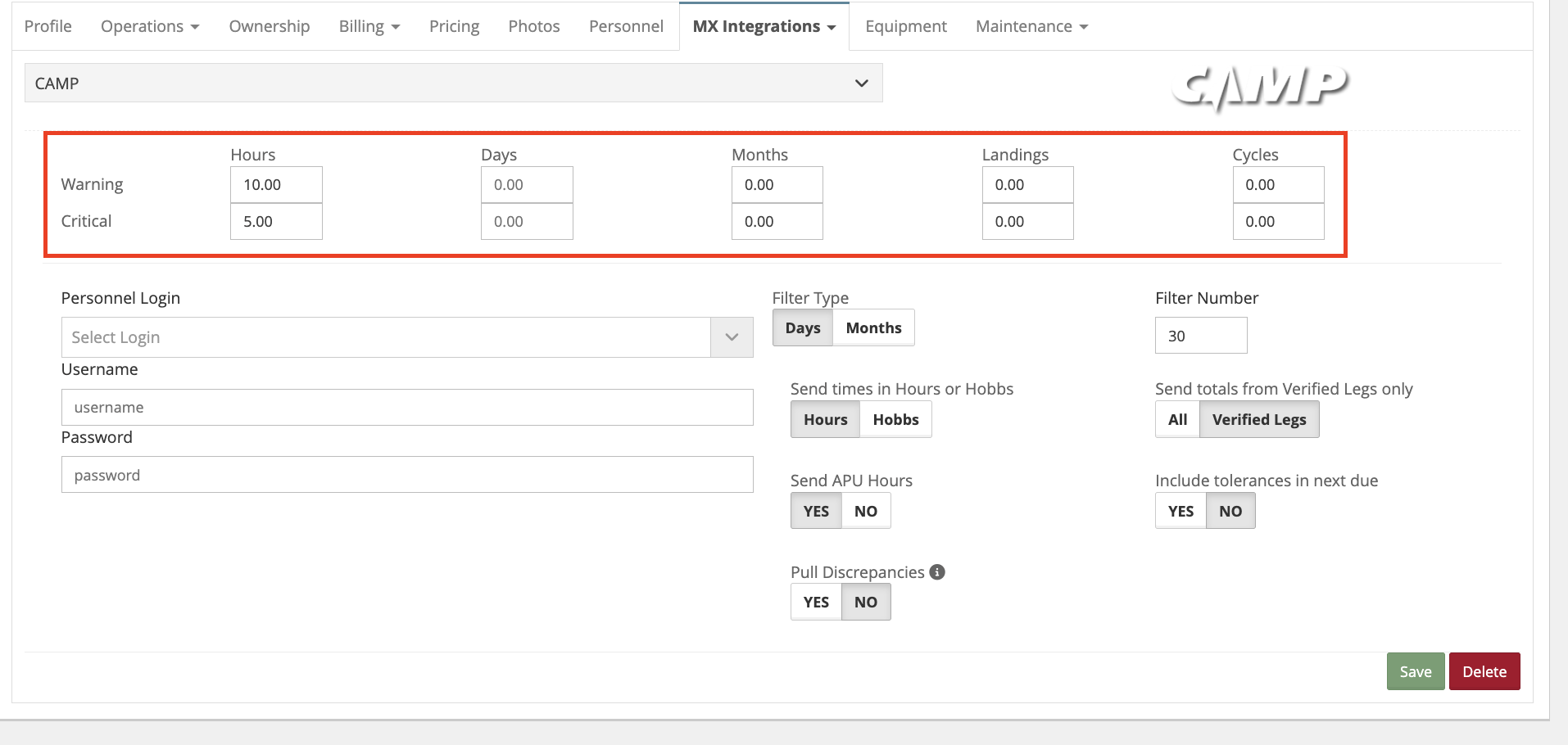Viewport: 1568px width, 745px height.
Task: Open the Operations tab dropdown
Action: click(x=150, y=26)
